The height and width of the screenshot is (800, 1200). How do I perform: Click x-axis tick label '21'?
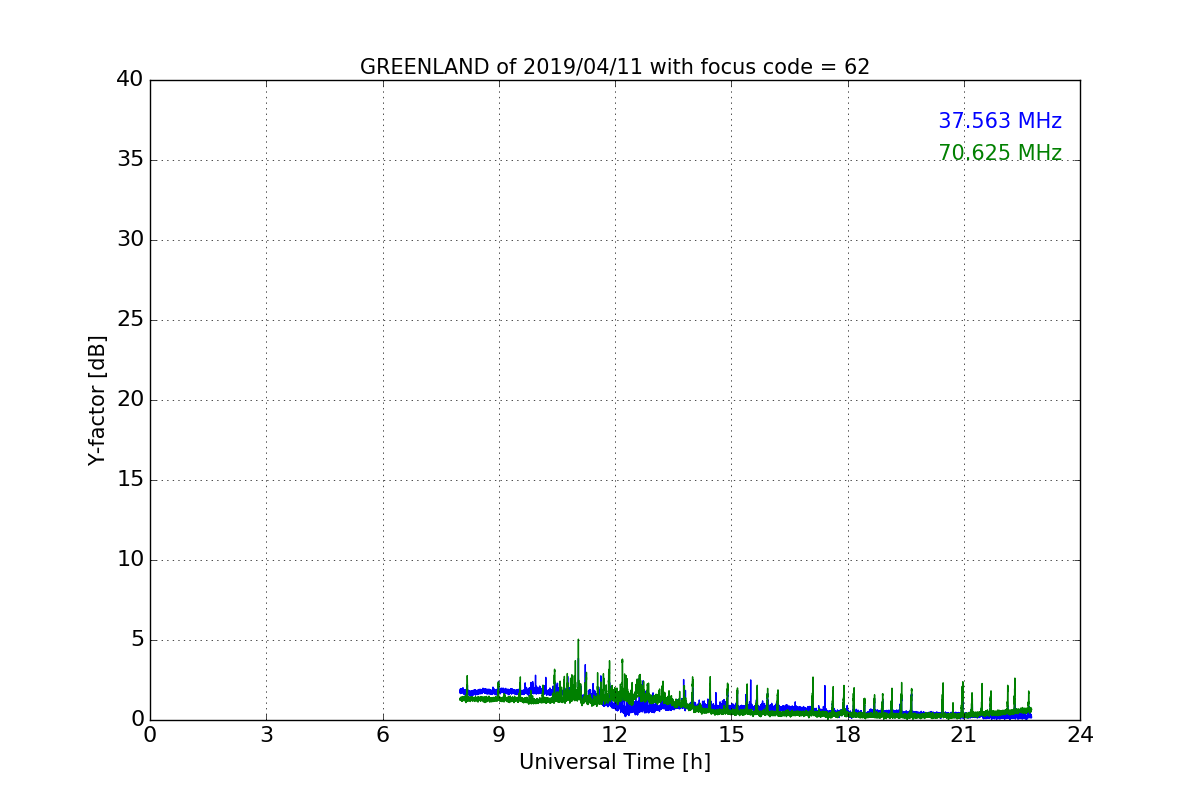coord(964,735)
